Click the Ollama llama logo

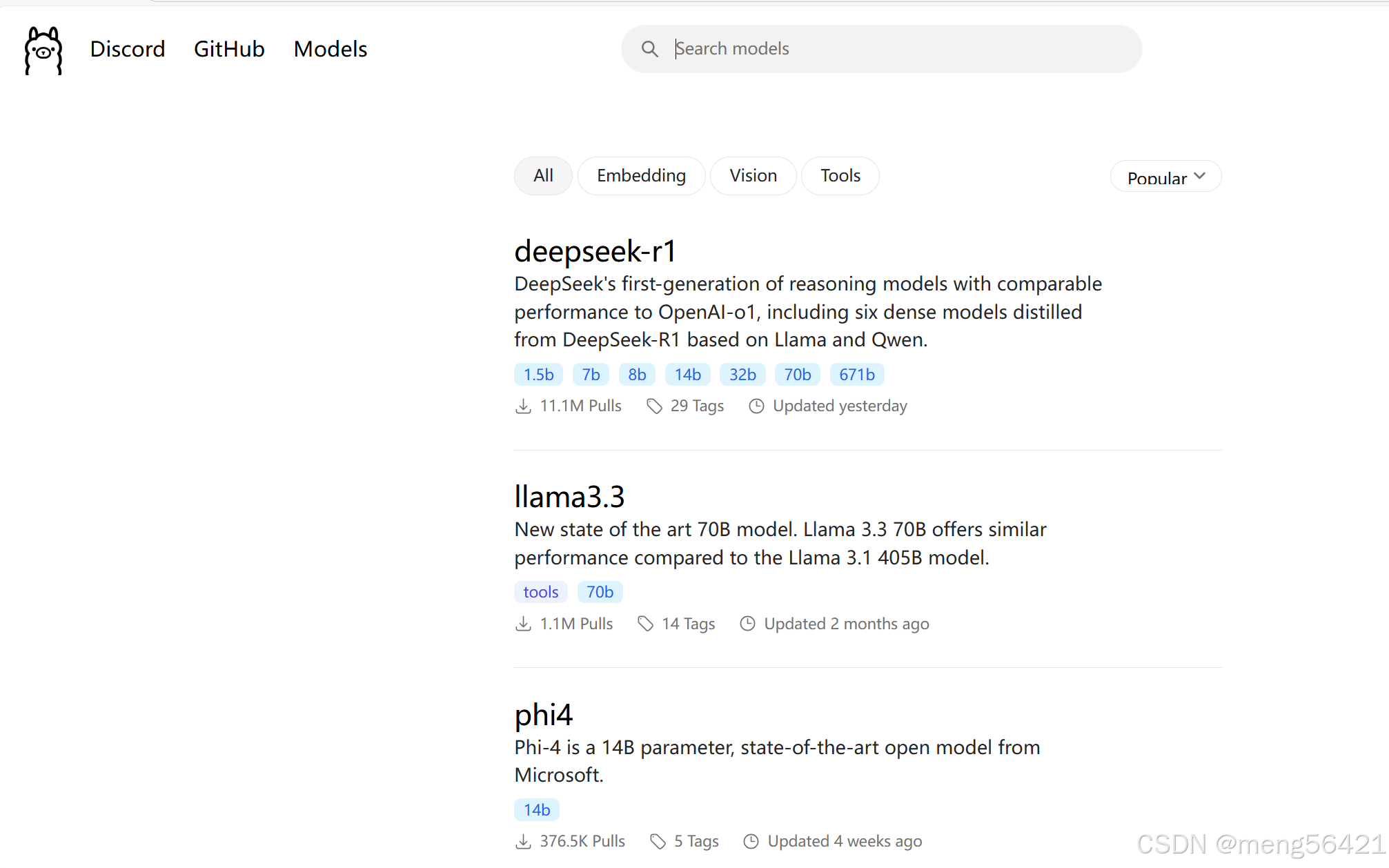pyautogui.click(x=43, y=50)
